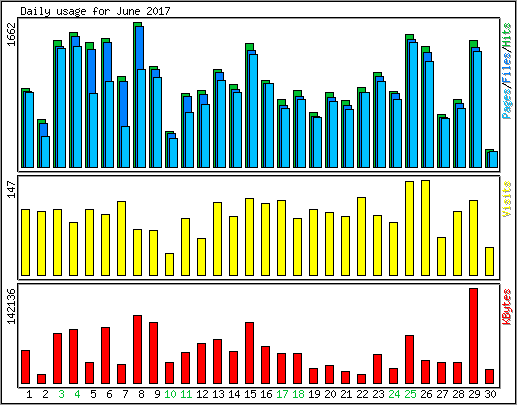Click day label "28" on the x-axis

[458, 394]
